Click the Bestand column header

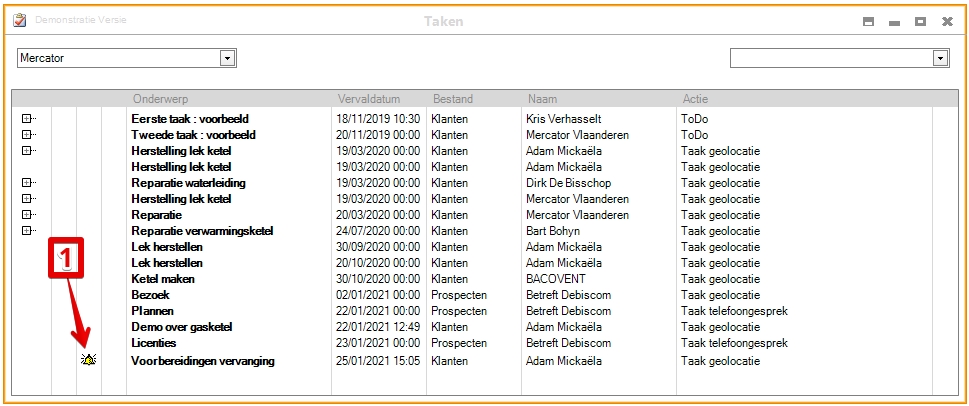point(453,99)
